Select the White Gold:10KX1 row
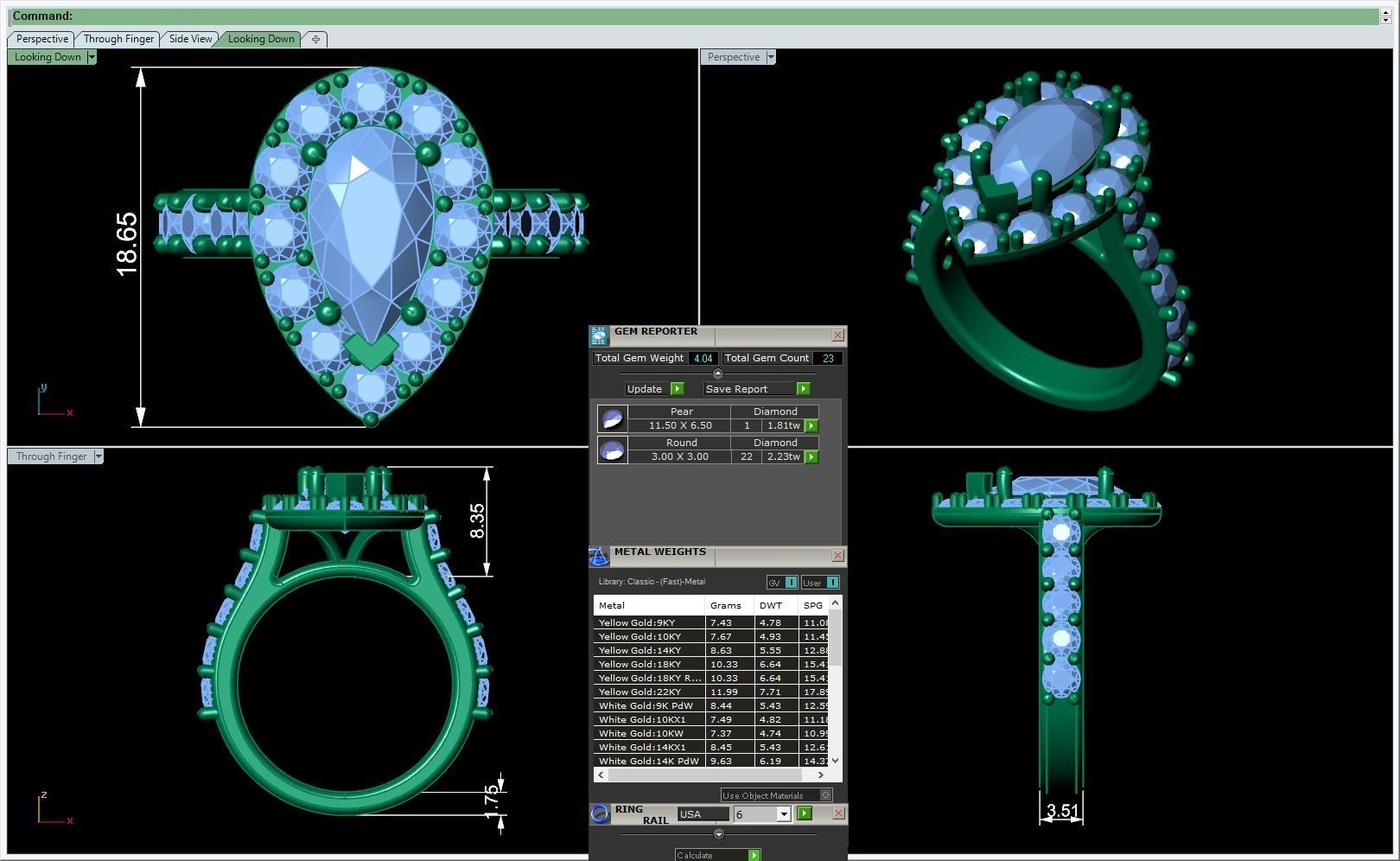Screen dimensions: 1400x861 711,719
